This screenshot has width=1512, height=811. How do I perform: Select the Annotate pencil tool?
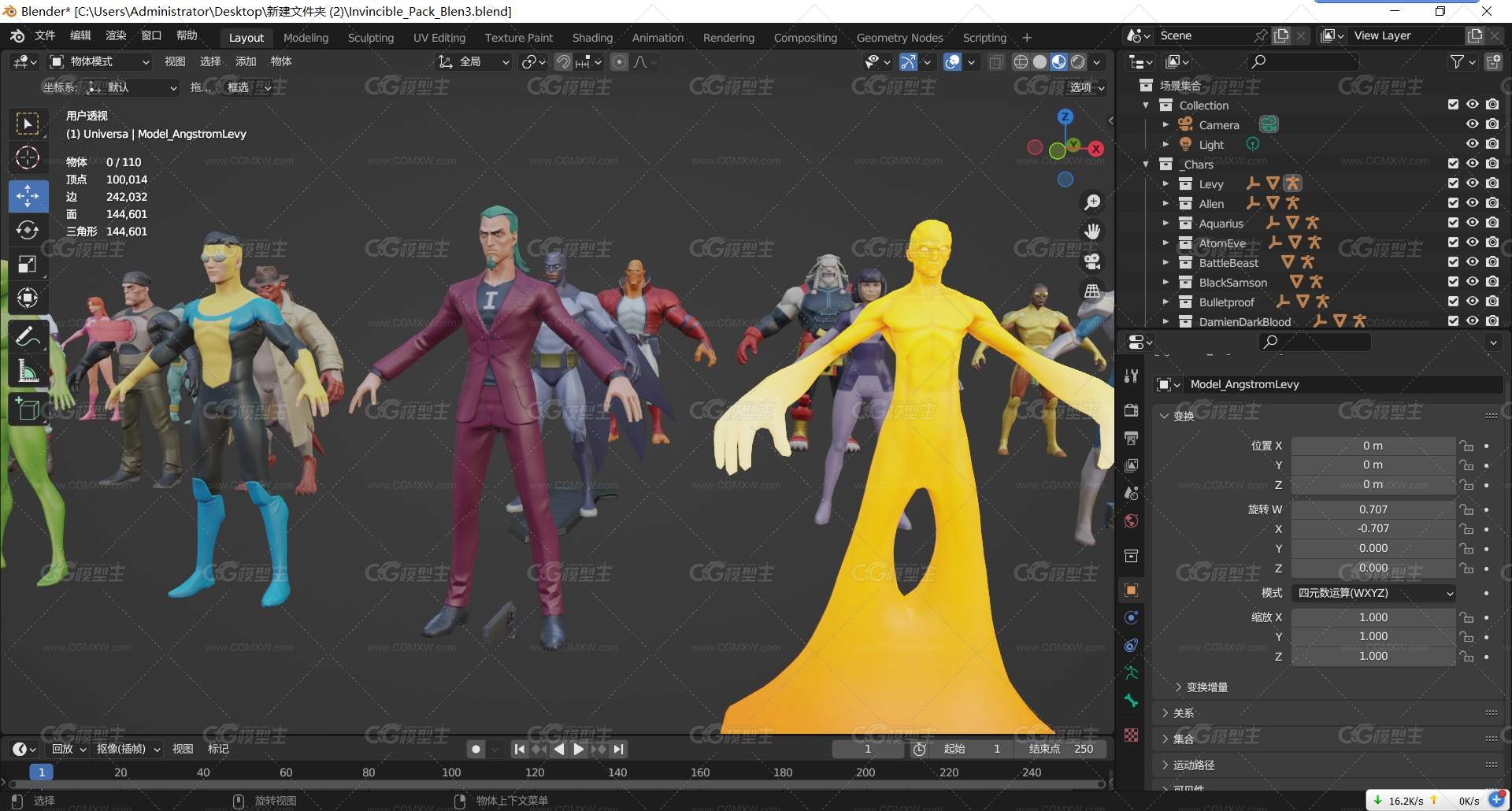pyautogui.click(x=28, y=336)
